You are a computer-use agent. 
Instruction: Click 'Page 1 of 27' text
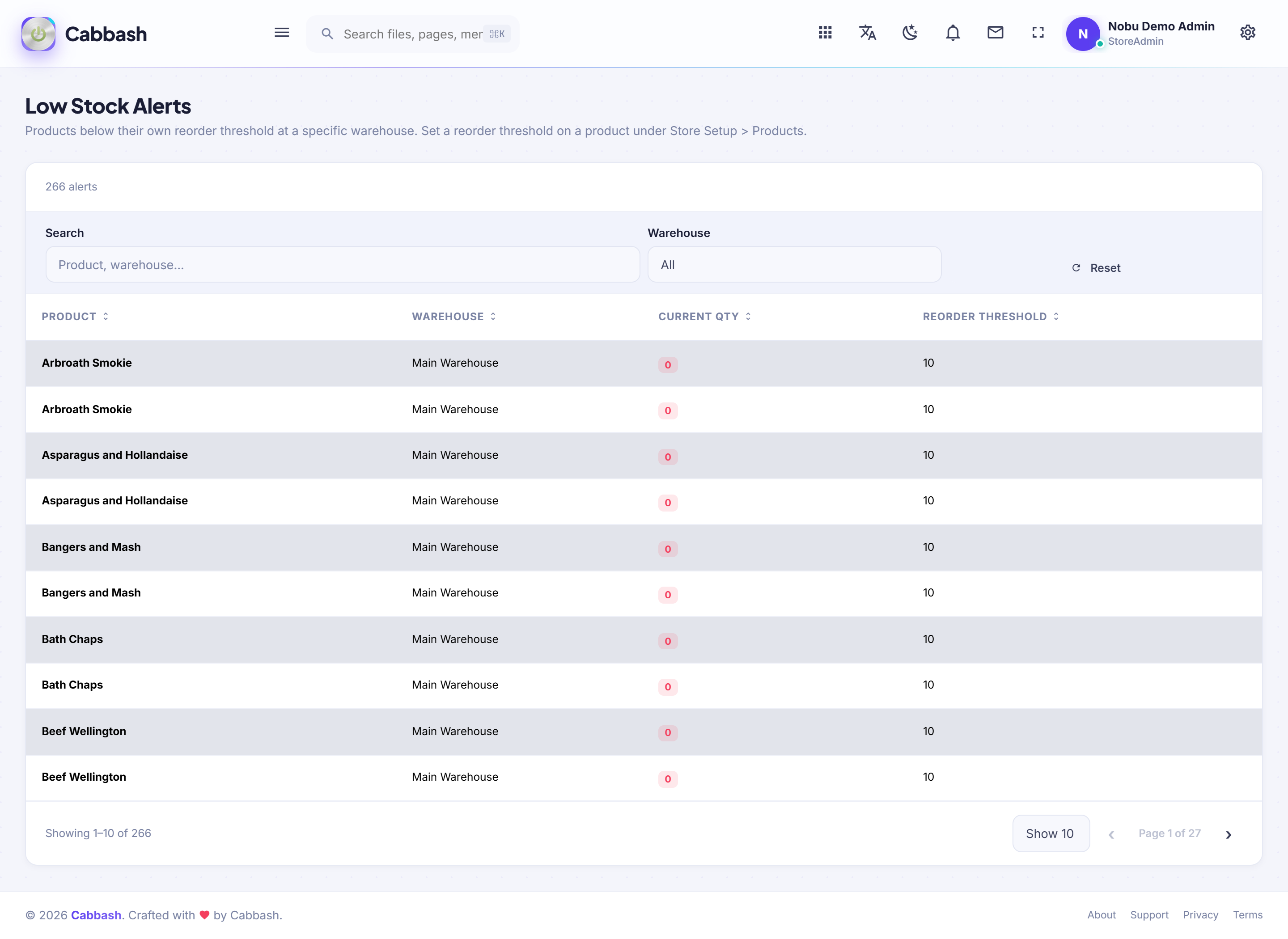(1169, 833)
